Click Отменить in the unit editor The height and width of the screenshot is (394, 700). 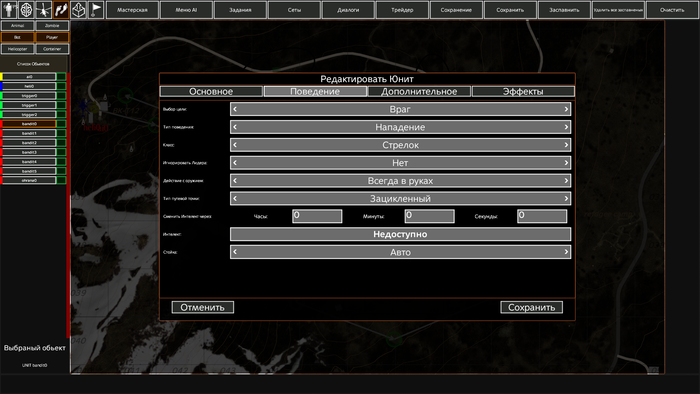[x=203, y=307]
